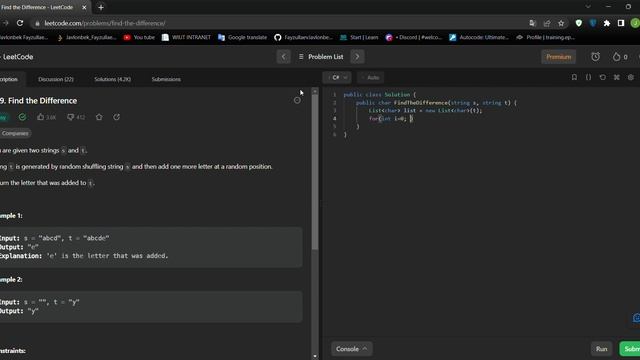This screenshot has width=640, height=360.
Task: Open a new browser tab
Action: click(x=101, y=7)
